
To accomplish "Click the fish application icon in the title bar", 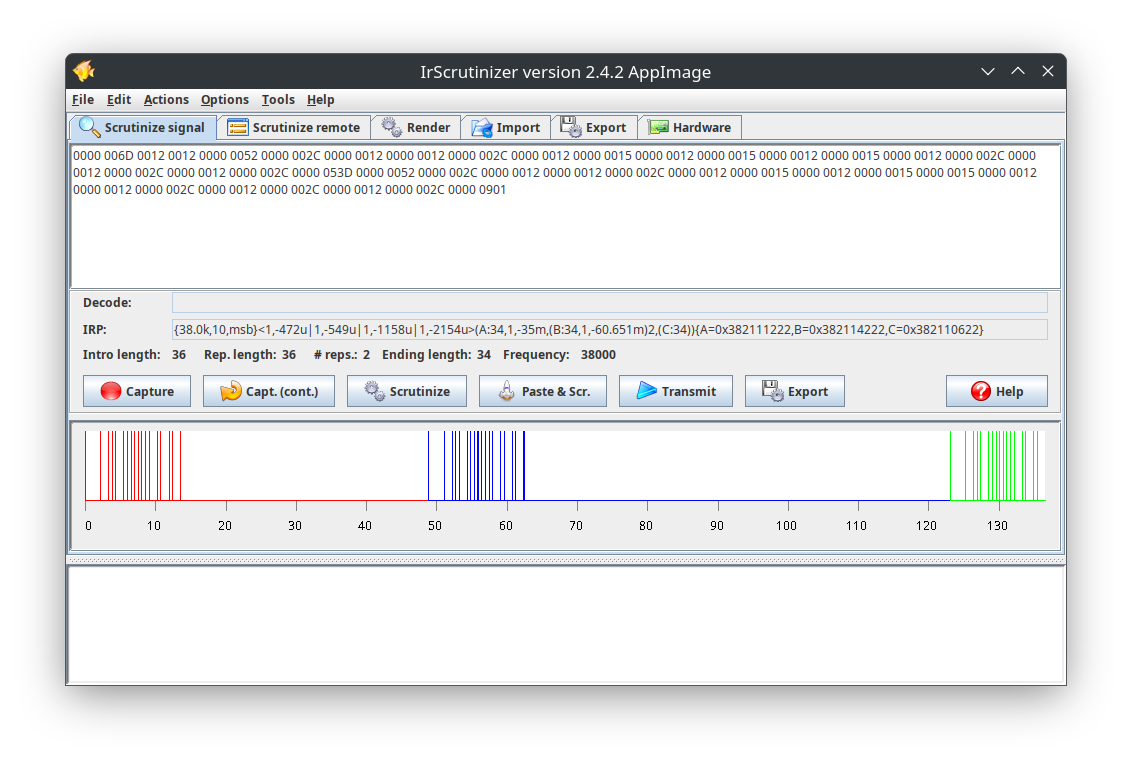I will (84, 71).
